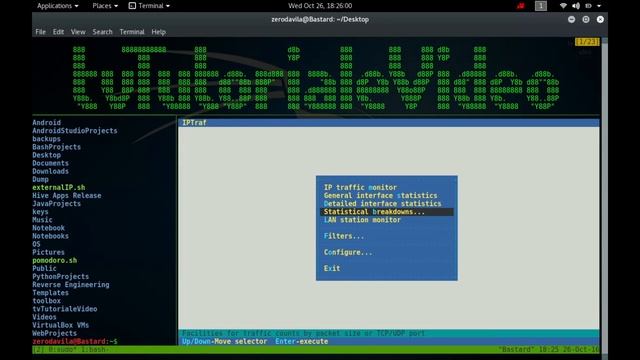Click the VirtualBox VMs entry
The width and height of the screenshot is (640, 360).
point(60,325)
